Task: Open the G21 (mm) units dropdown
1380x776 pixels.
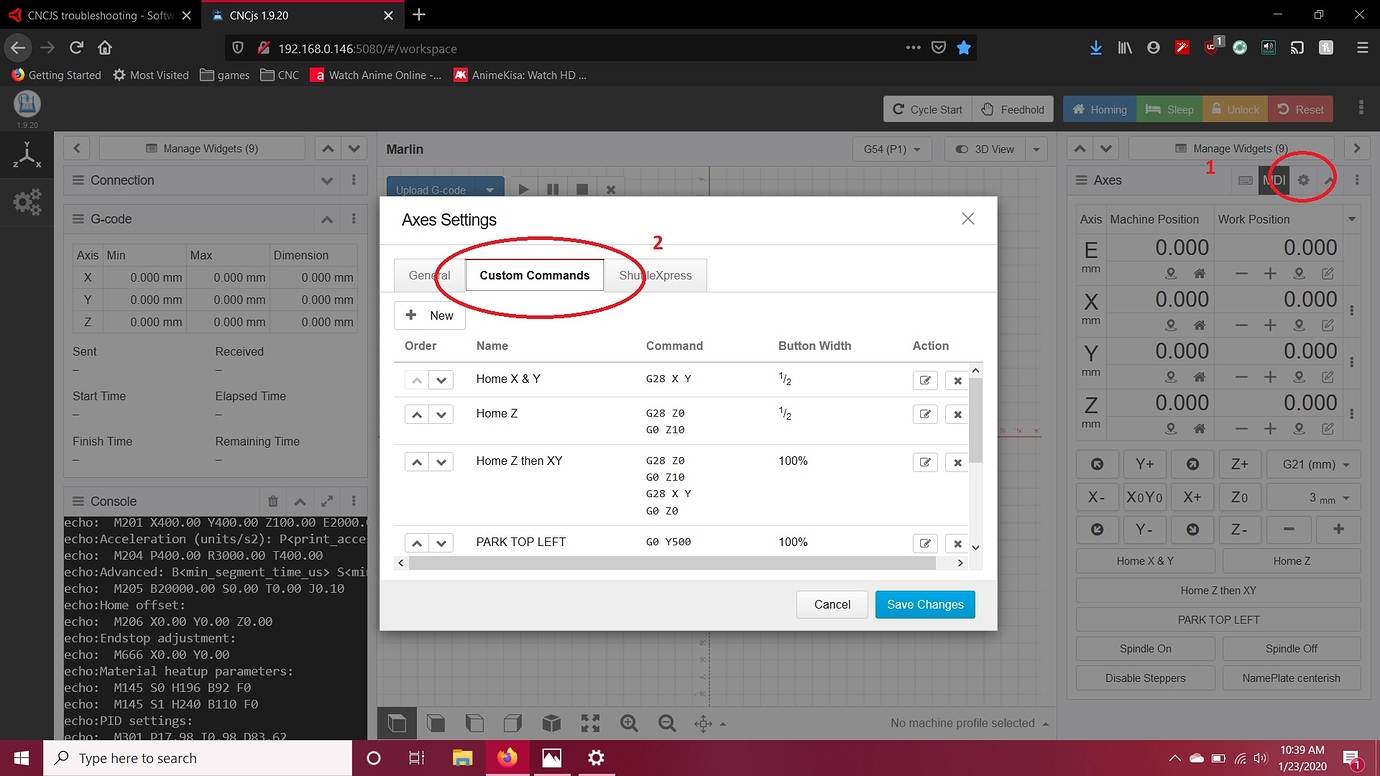Action: (x=1313, y=464)
